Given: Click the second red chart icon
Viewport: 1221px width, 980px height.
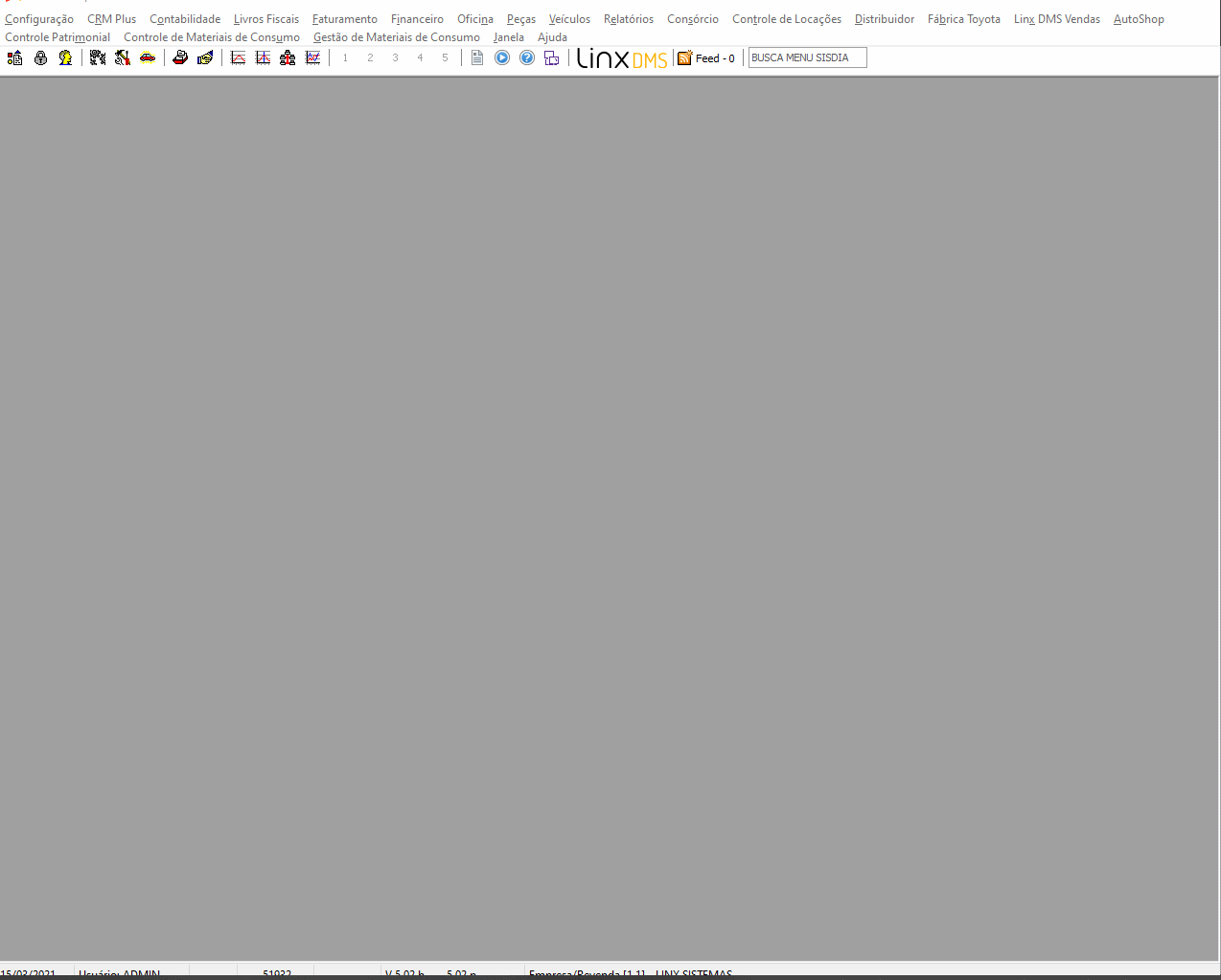Looking at the screenshot, I should click(263, 58).
